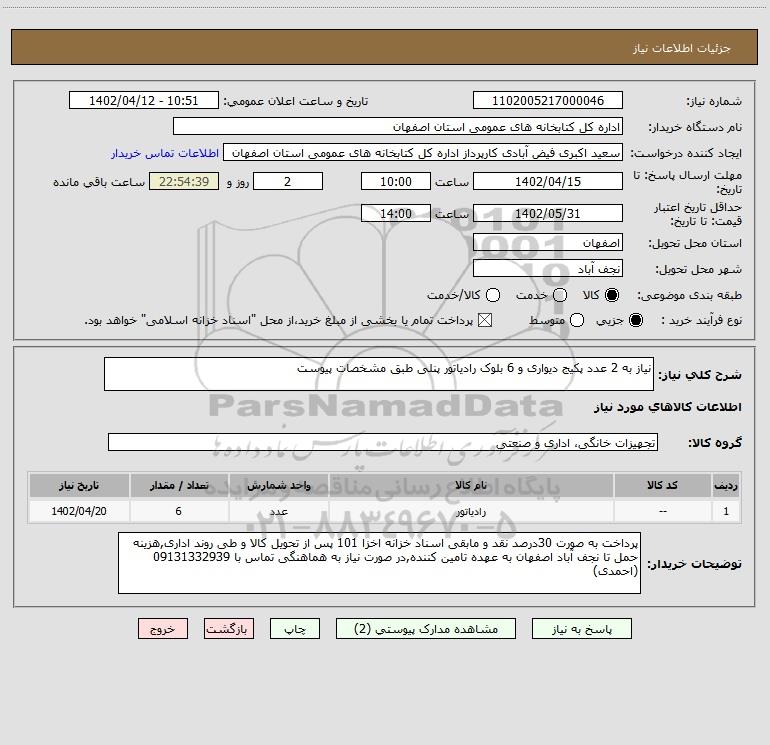Click the price validity date 1402/05/31

pos(548,213)
